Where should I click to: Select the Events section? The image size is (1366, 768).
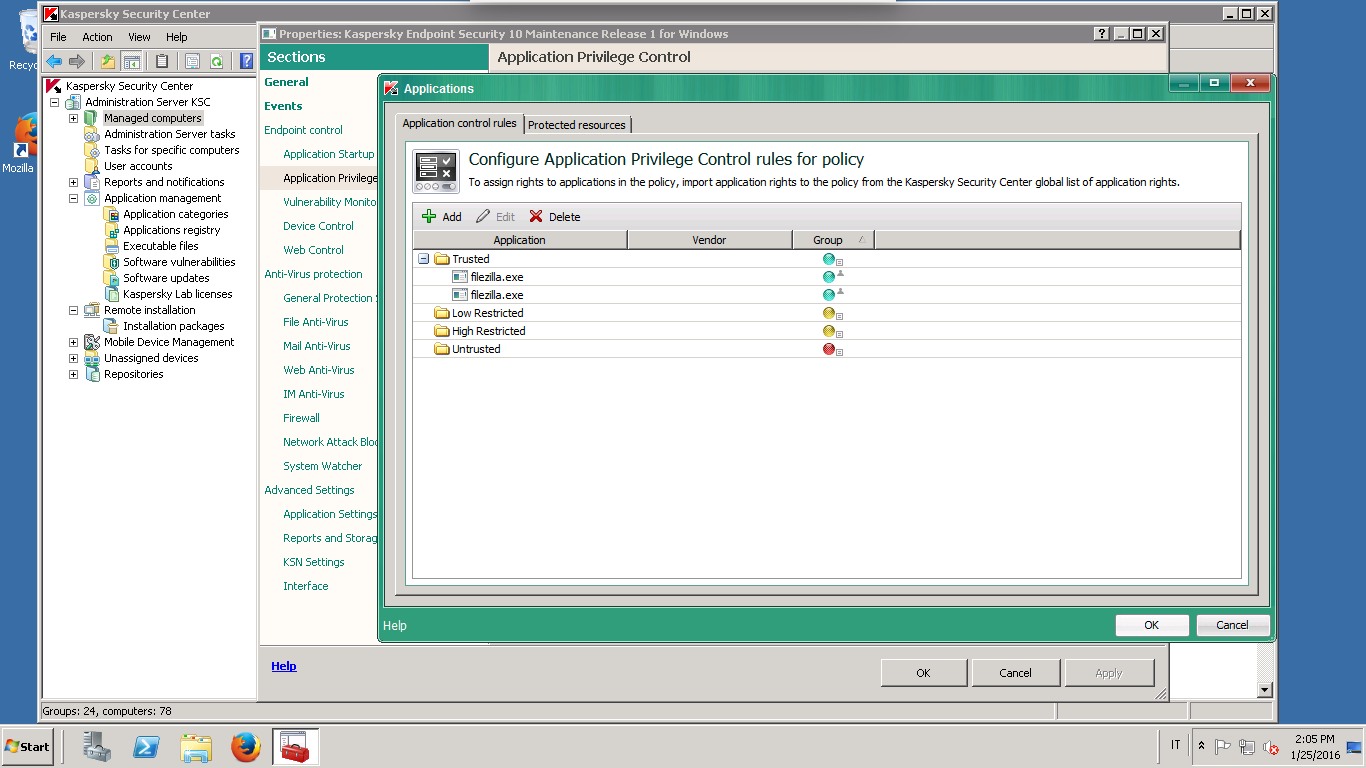(x=283, y=106)
